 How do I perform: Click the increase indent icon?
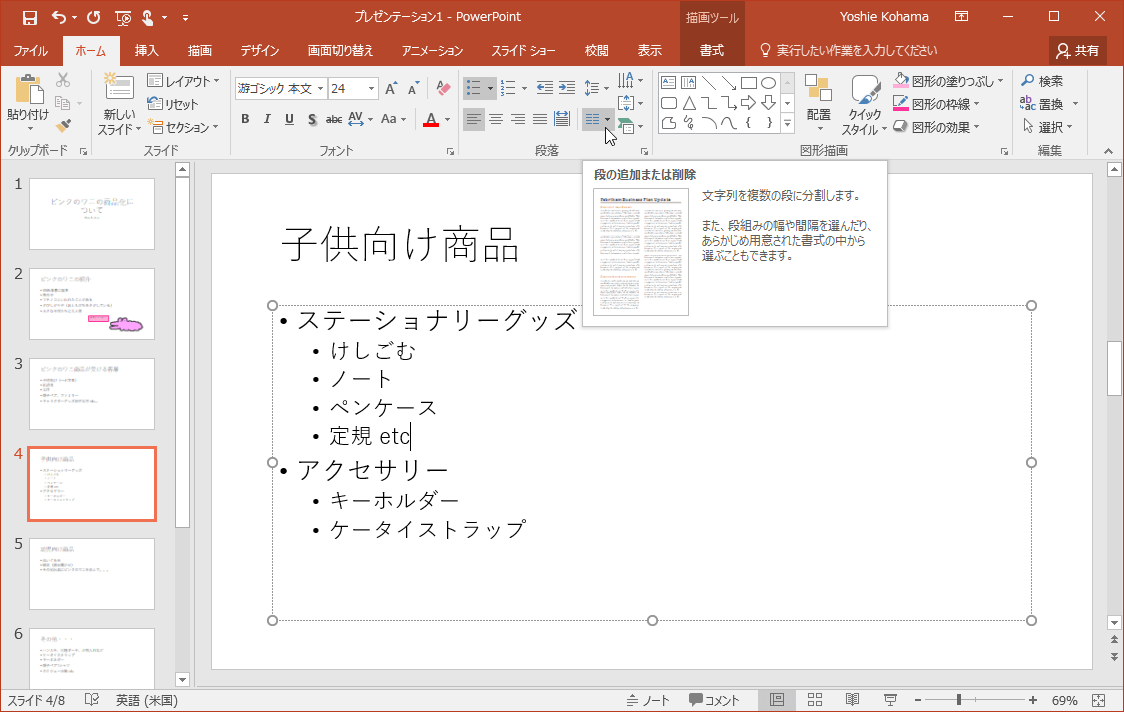coord(569,87)
